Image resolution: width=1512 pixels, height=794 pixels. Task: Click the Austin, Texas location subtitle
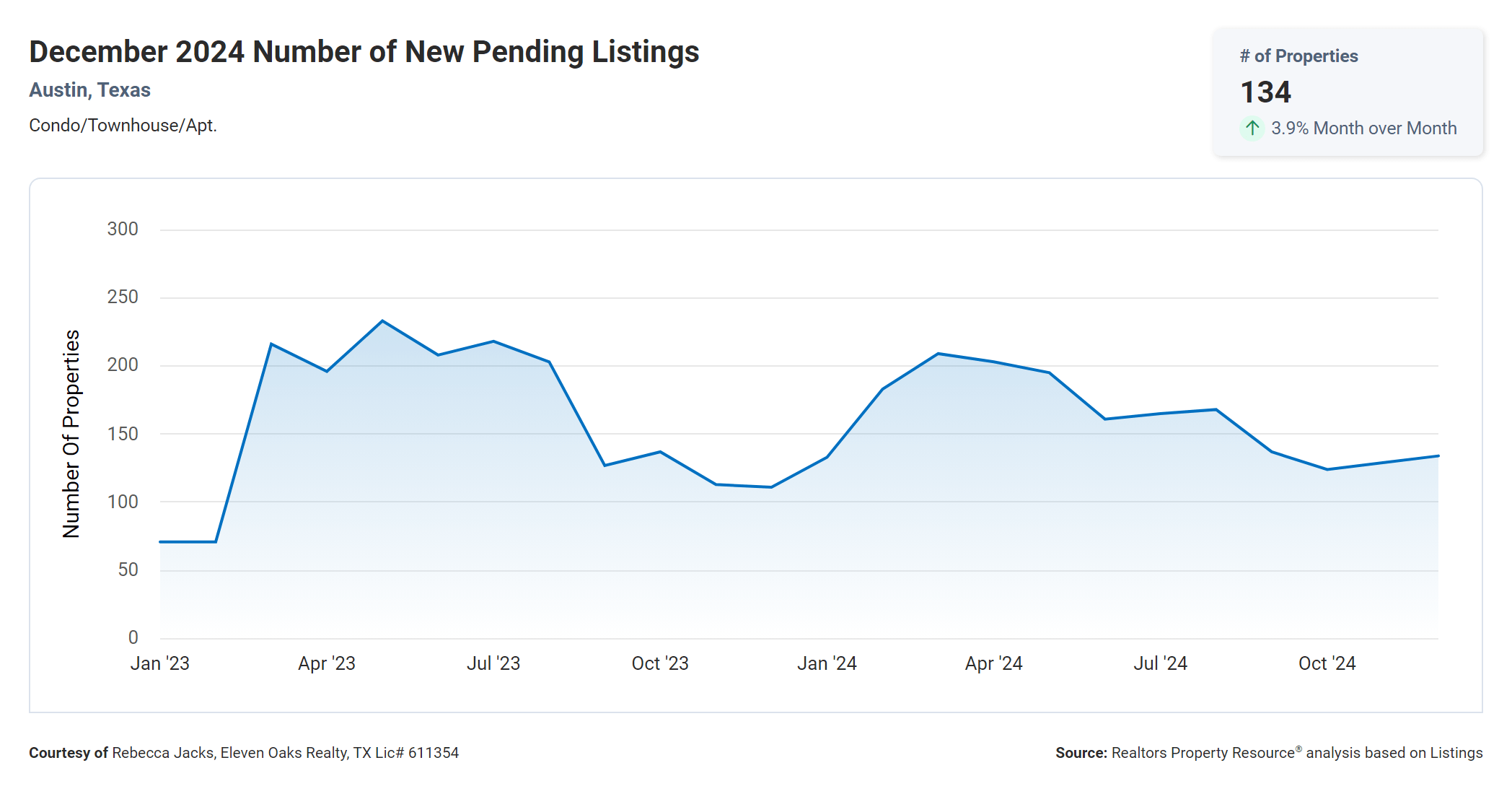(89, 90)
